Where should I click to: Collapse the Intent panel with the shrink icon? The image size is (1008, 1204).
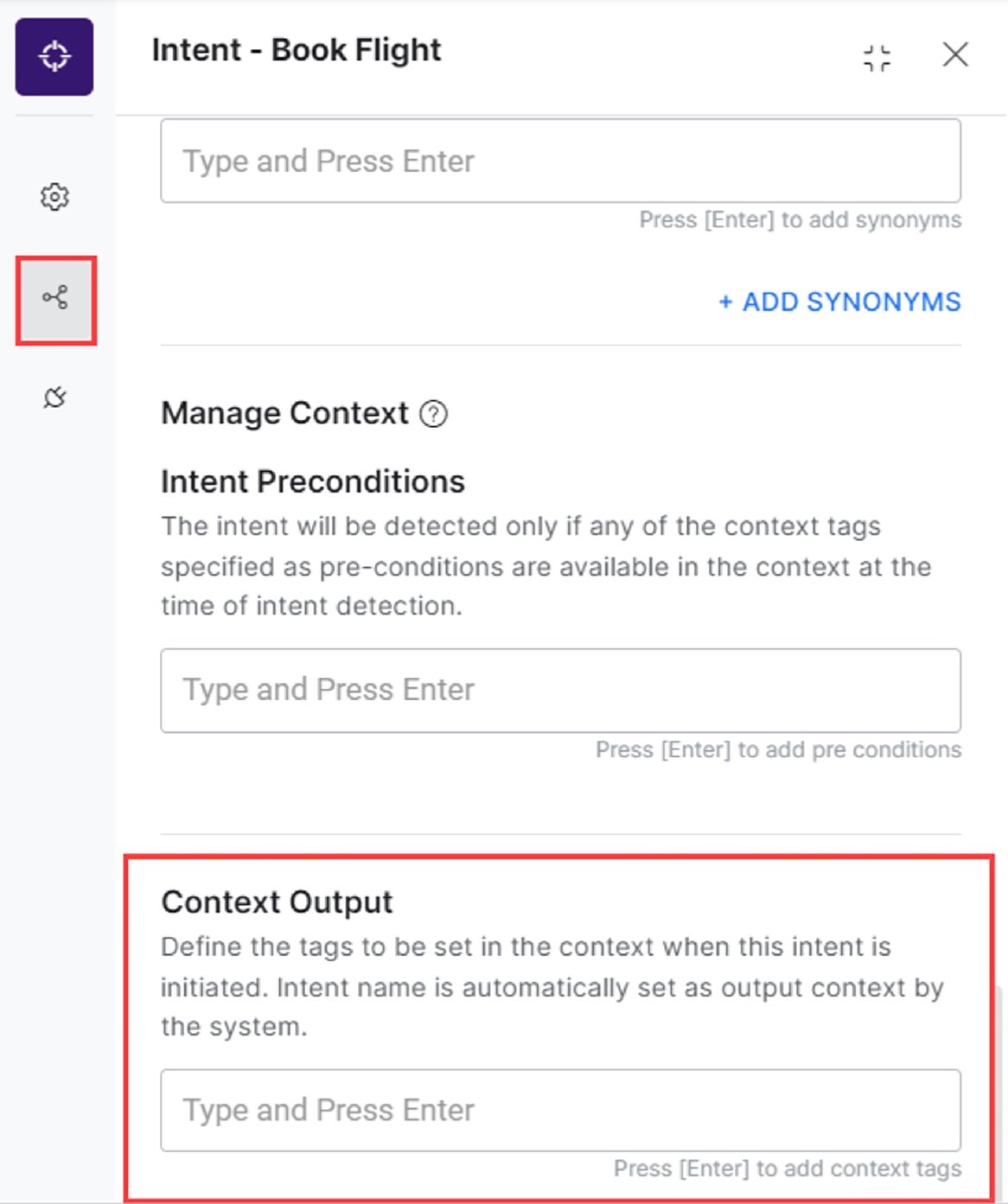pyautogui.click(x=877, y=57)
